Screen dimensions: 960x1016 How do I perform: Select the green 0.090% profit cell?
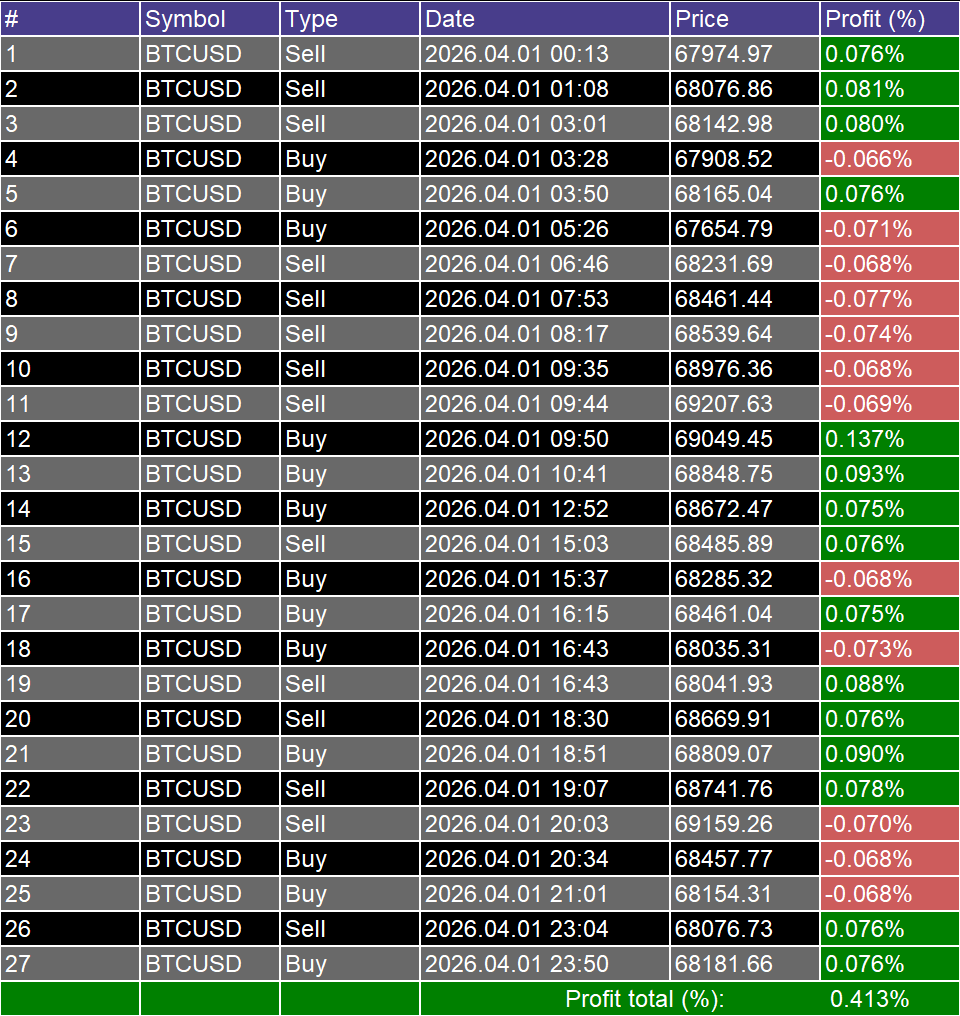click(x=889, y=754)
